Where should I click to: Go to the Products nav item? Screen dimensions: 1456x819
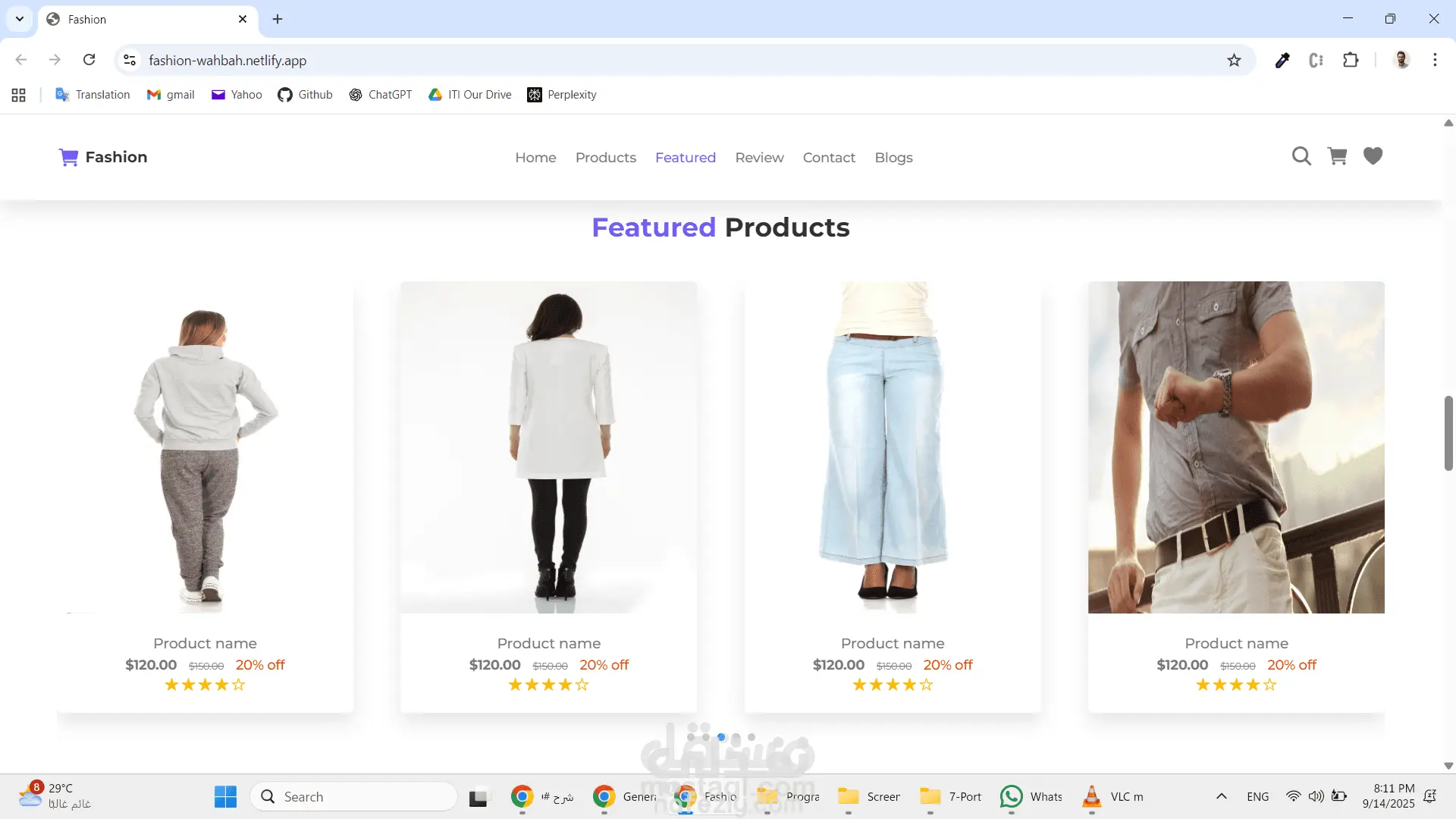605,158
